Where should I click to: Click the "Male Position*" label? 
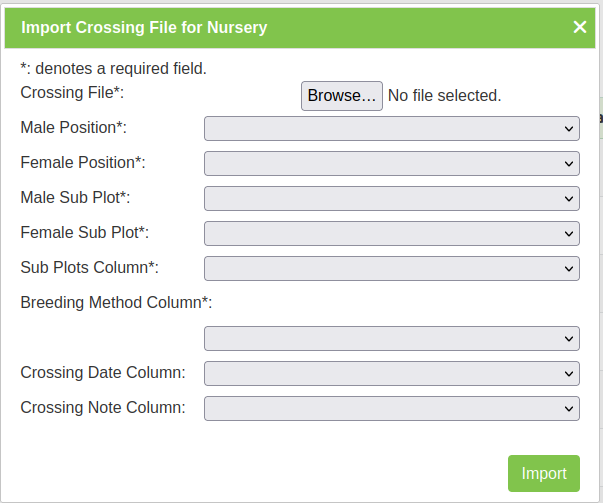(x=74, y=128)
